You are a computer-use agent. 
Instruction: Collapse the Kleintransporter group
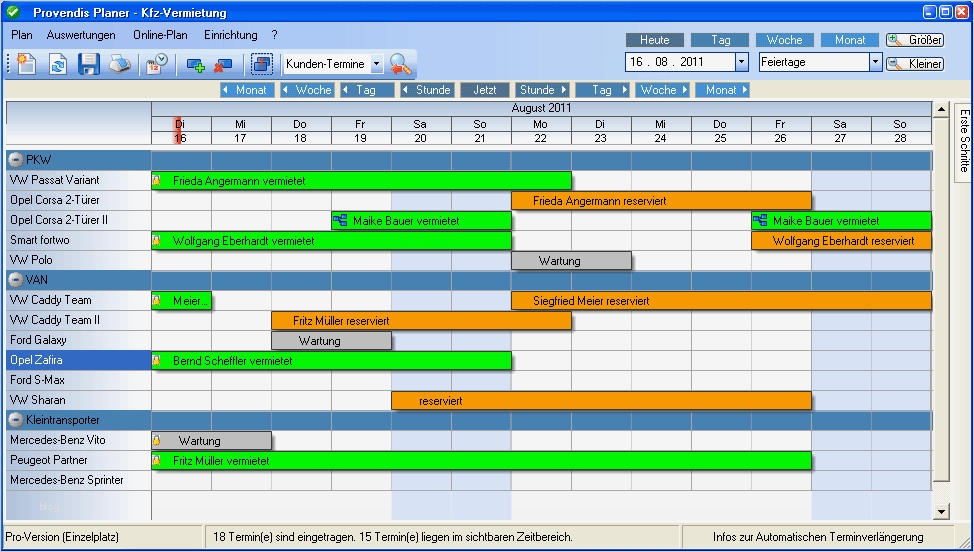click(x=16, y=420)
